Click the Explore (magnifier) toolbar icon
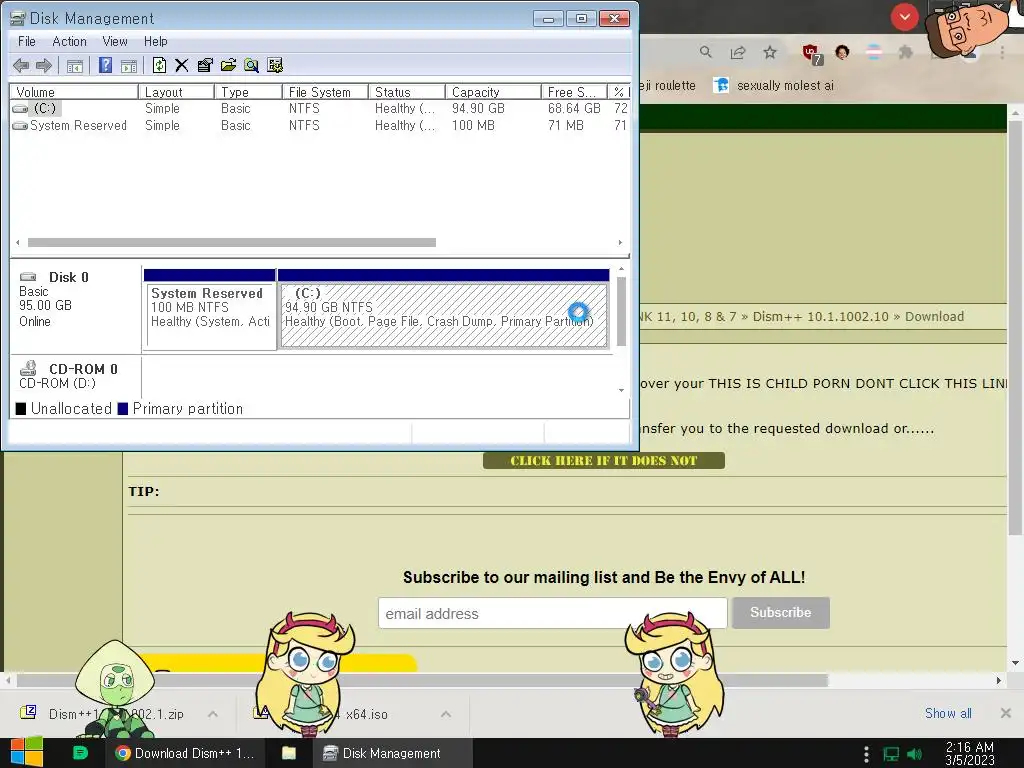Image resolution: width=1024 pixels, height=768 pixels. point(251,65)
